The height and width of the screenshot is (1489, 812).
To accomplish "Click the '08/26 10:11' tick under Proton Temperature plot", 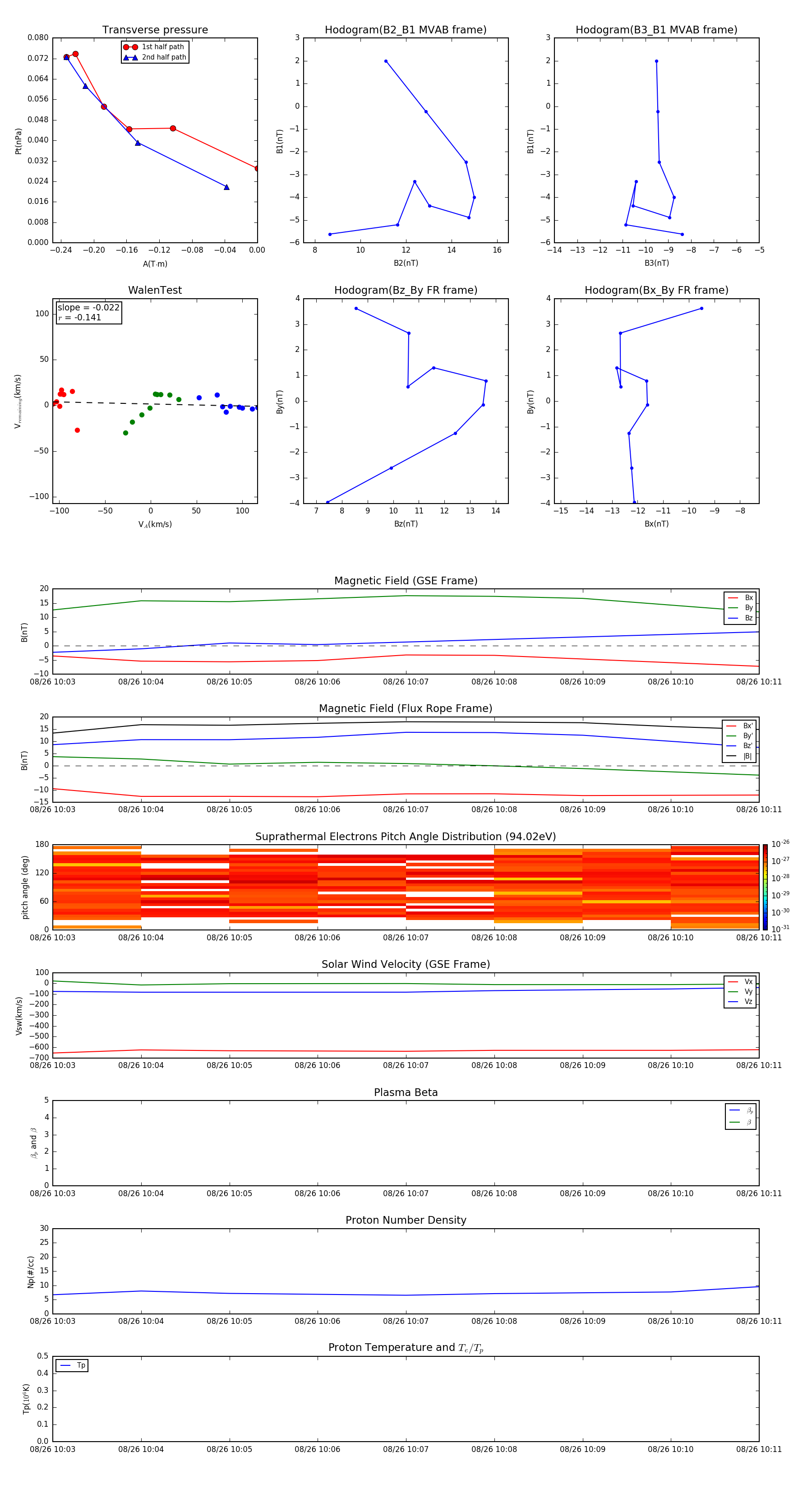I will (x=759, y=1450).
